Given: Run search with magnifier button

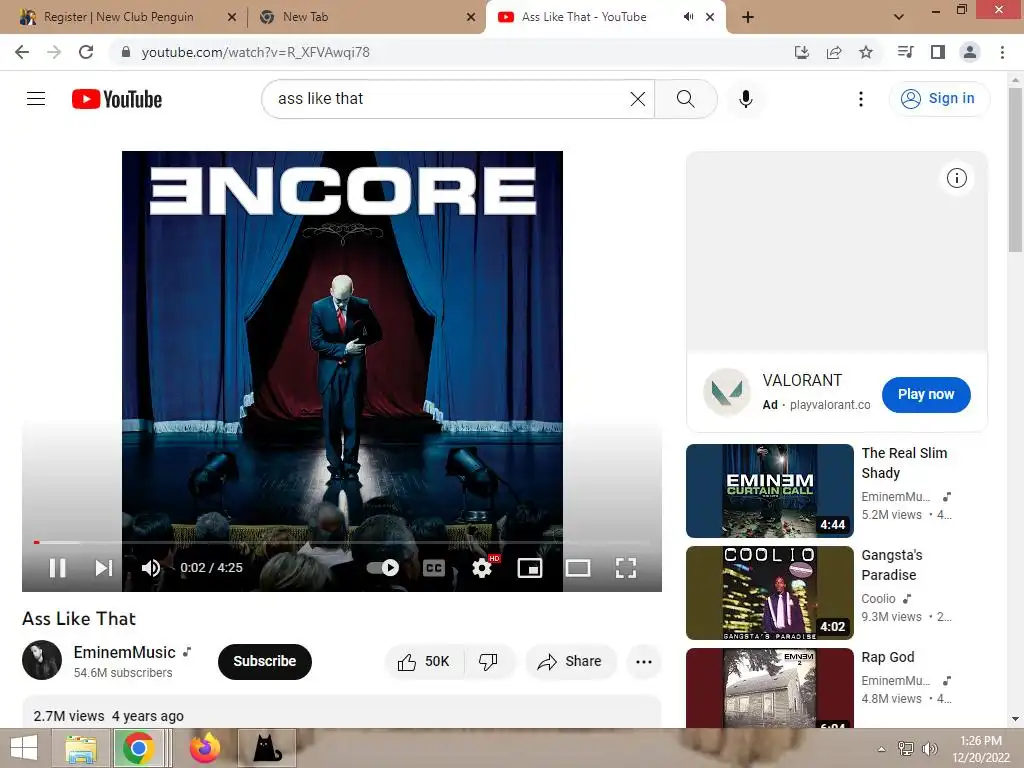Looking at the screenshot, I should 686,99.
